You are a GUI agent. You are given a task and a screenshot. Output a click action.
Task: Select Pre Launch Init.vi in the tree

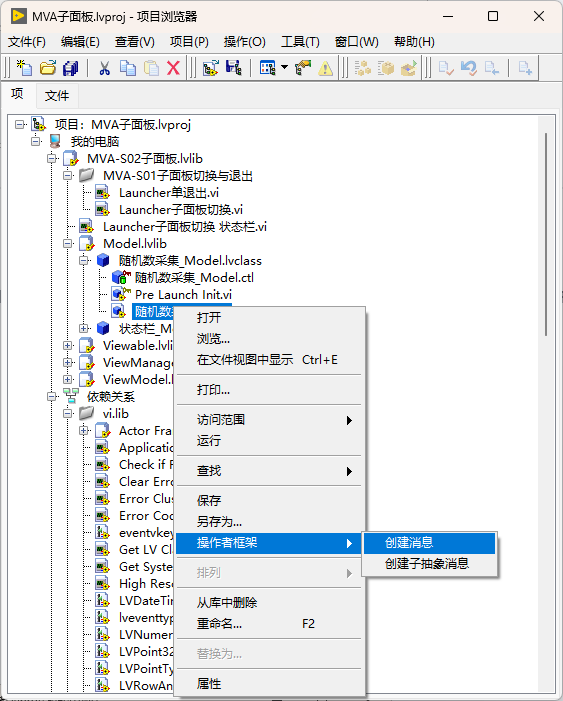click(183, 294)
